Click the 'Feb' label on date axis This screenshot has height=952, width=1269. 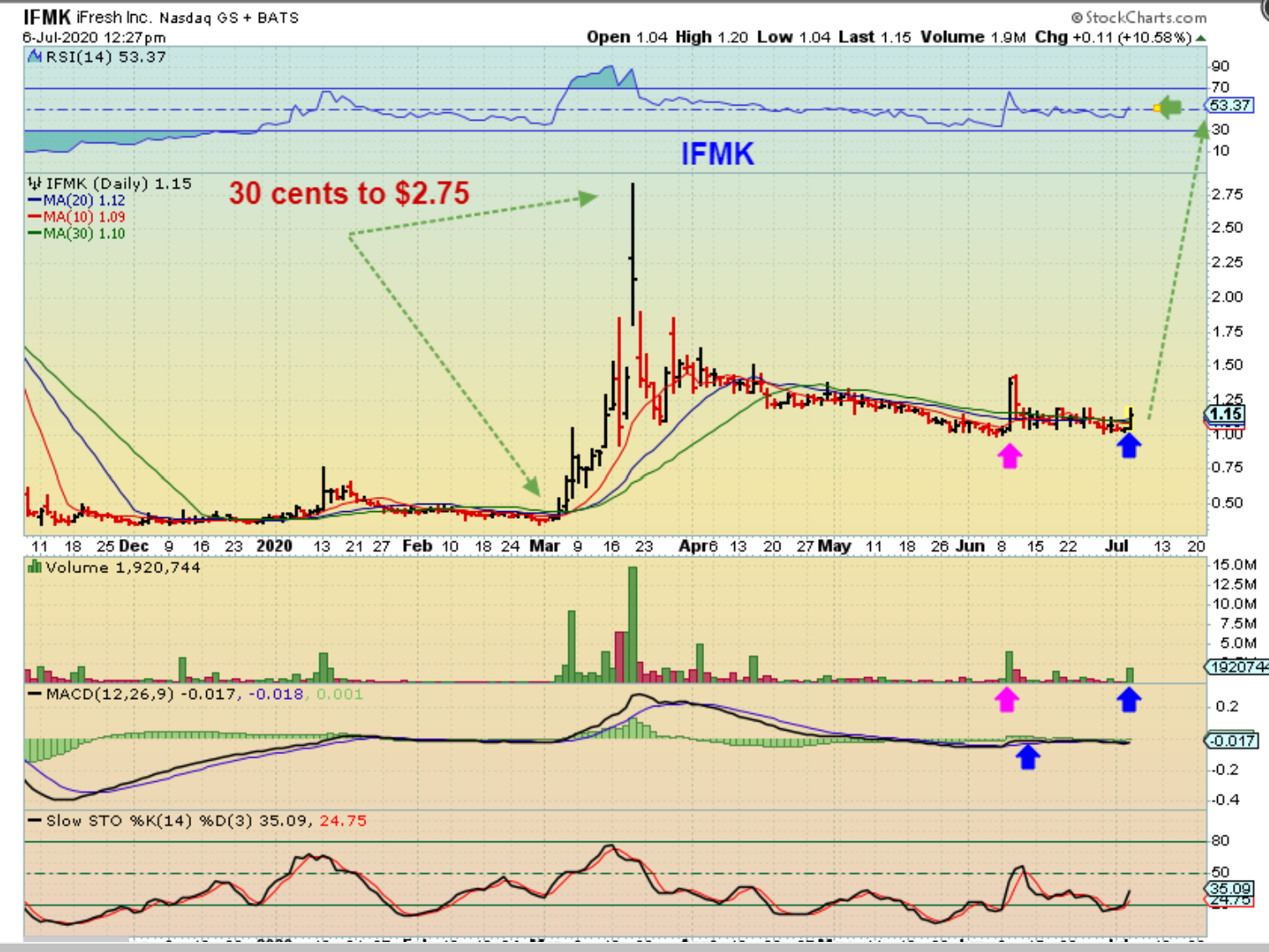417,546
